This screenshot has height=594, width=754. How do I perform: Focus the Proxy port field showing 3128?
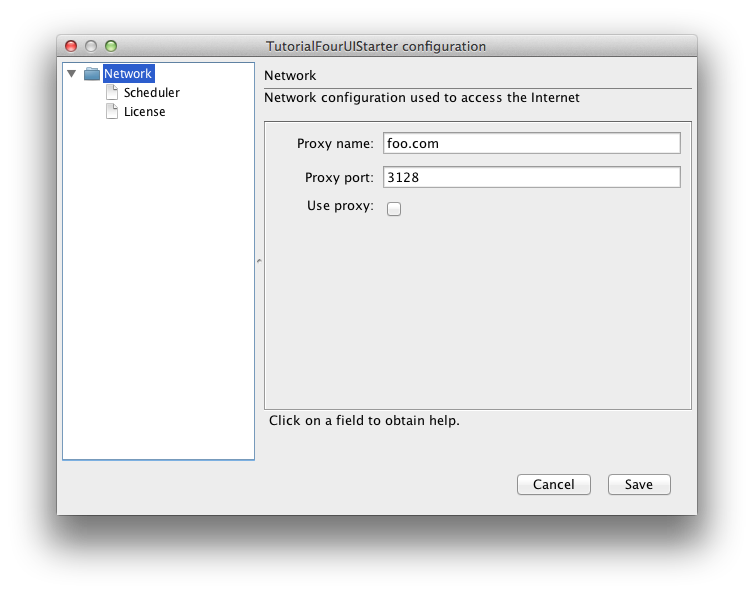click(x=532, y=177)
